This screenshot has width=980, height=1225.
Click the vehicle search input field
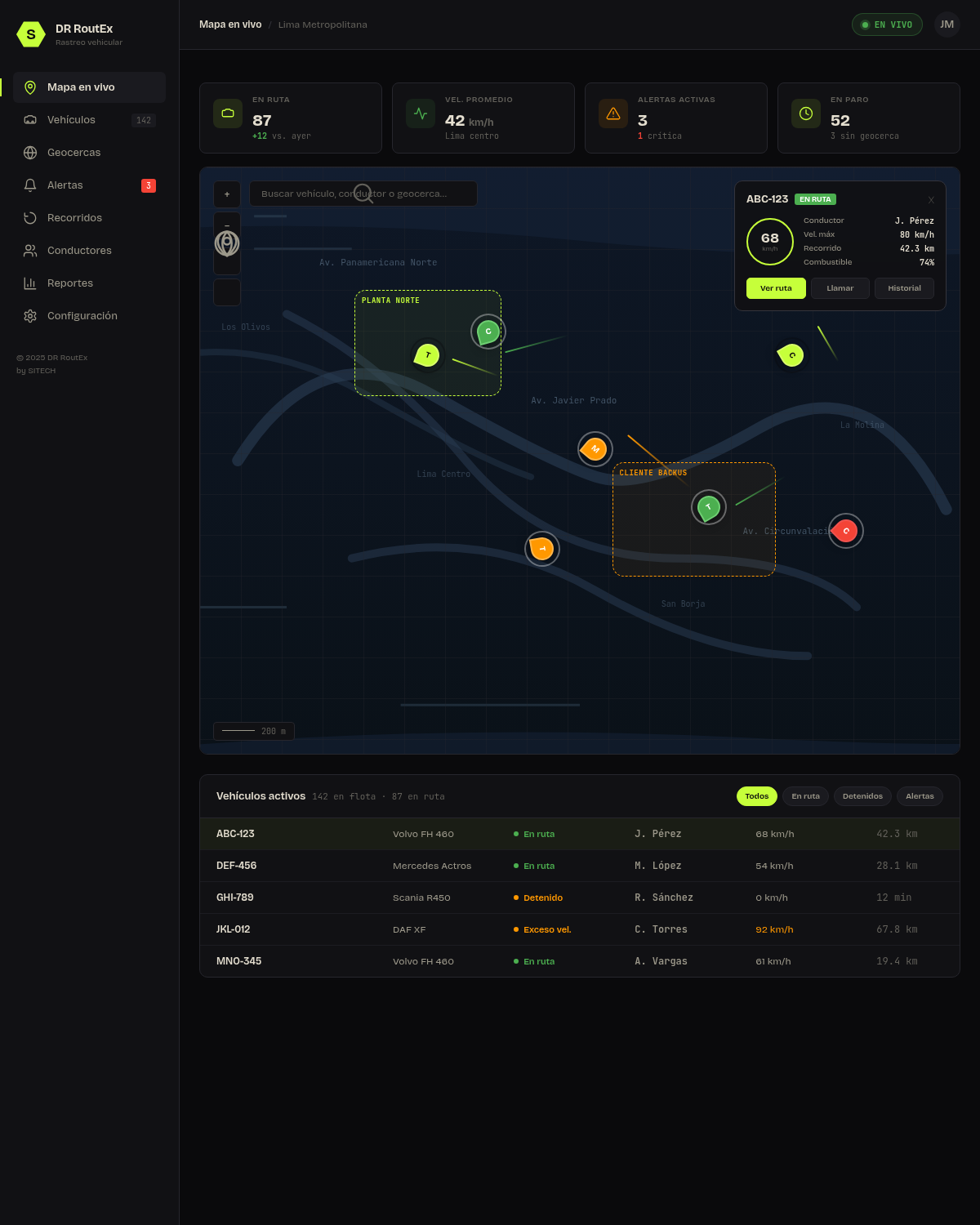(363, 194)
